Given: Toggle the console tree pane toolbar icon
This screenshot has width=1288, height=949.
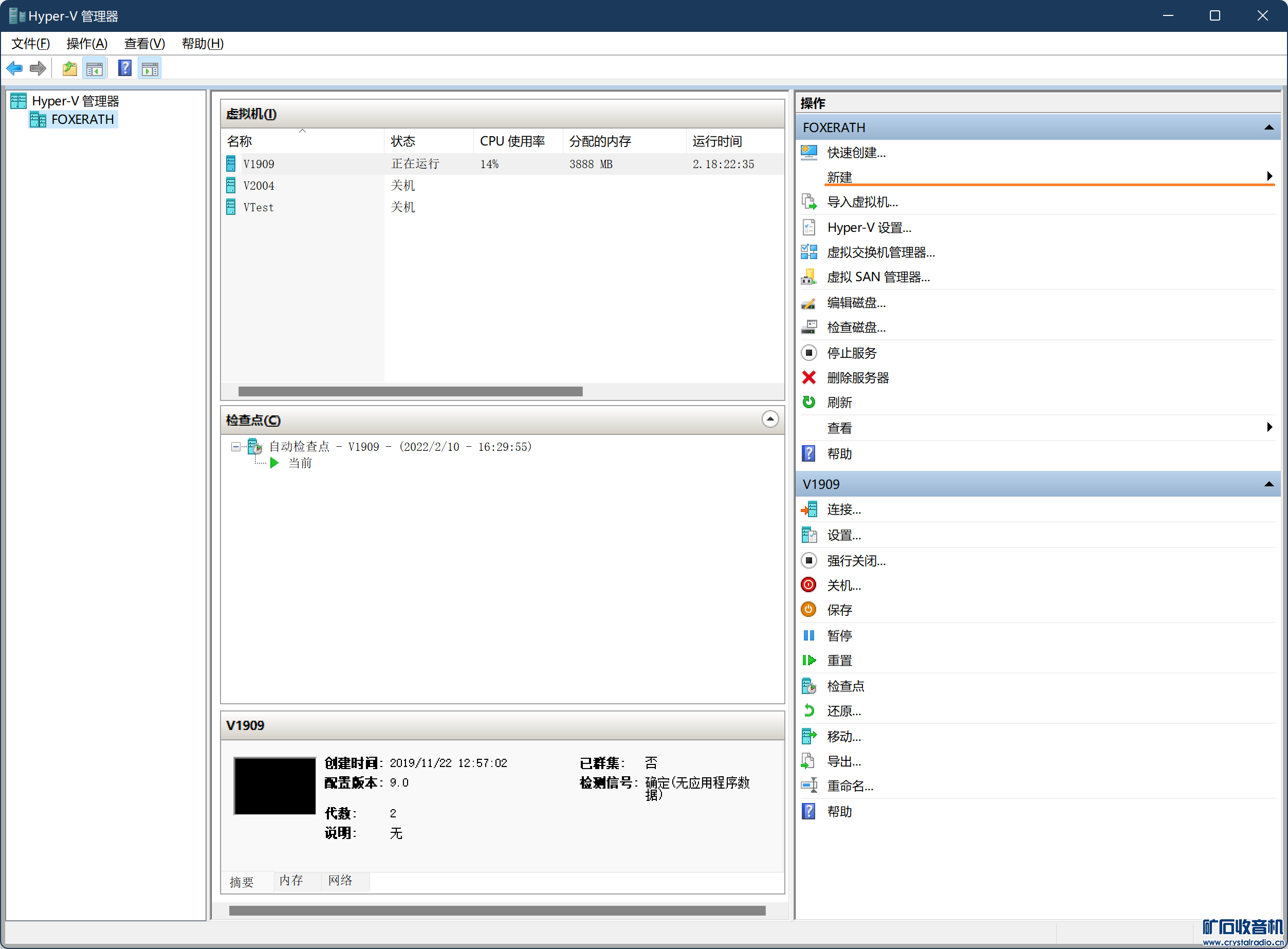Looking at the screenshot, I should click(x=95, y=69).
